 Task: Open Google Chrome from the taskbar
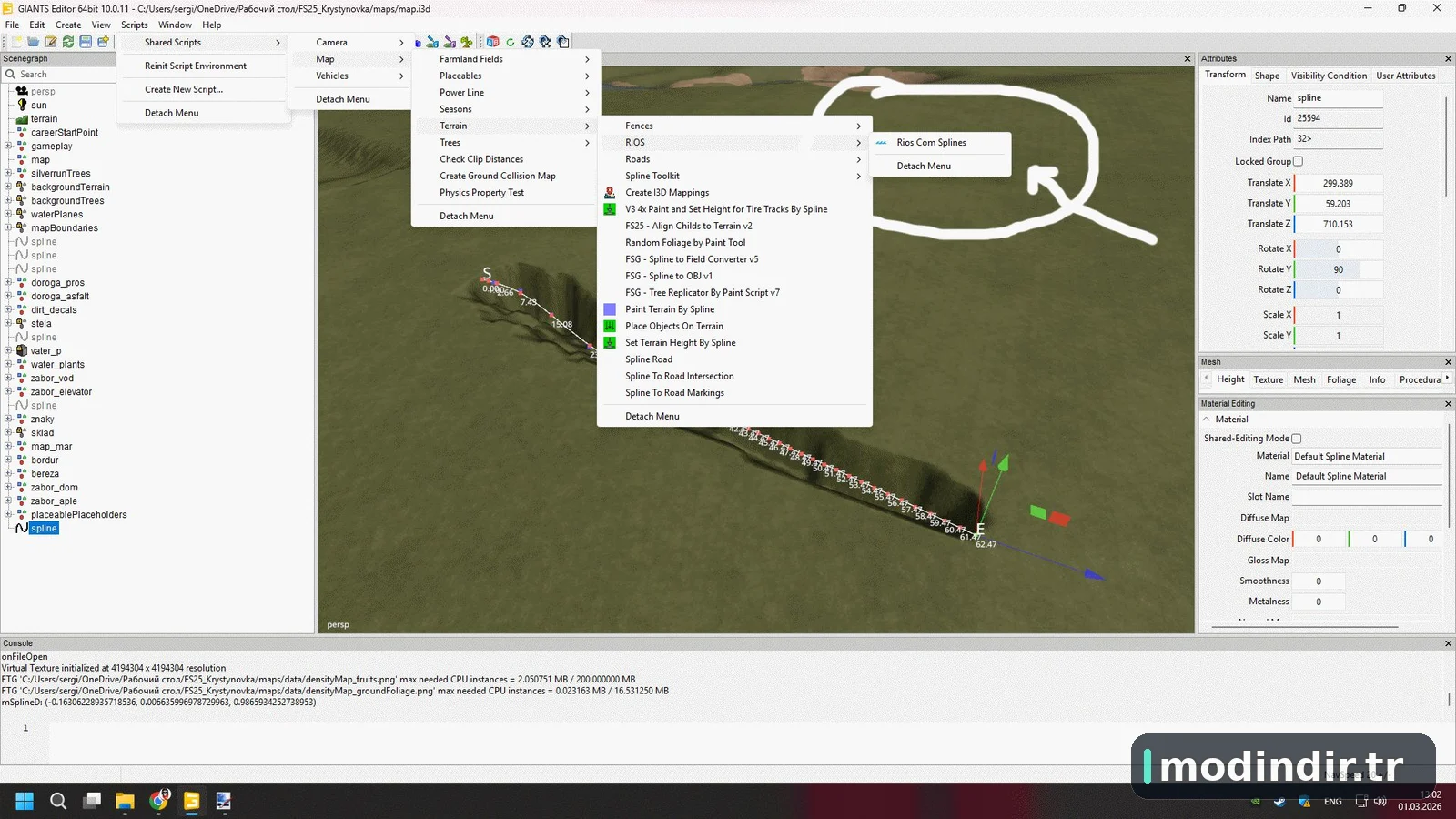[158, 801]
